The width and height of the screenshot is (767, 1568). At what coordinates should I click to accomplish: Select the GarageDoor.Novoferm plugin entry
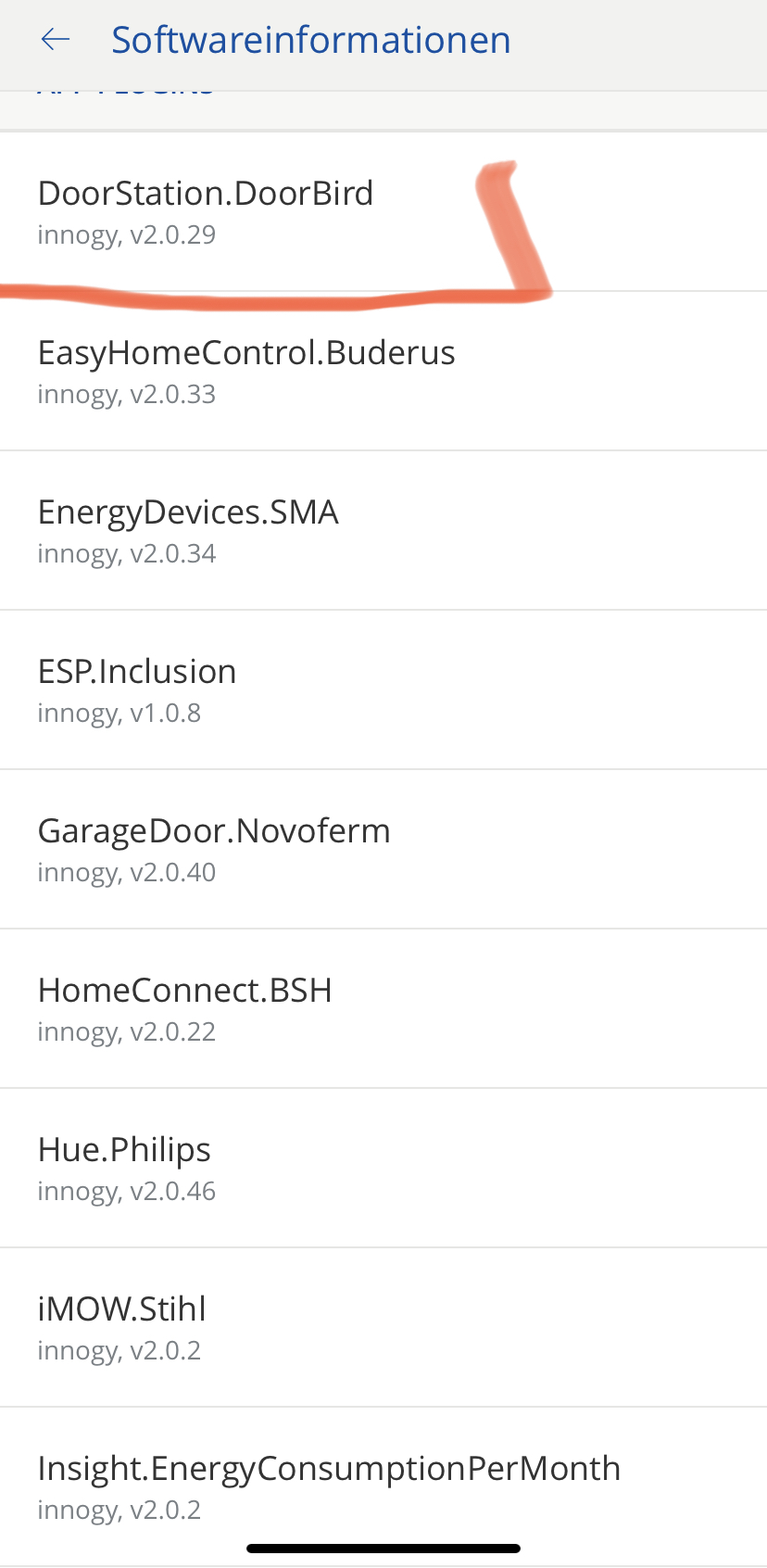click(214, 831)
